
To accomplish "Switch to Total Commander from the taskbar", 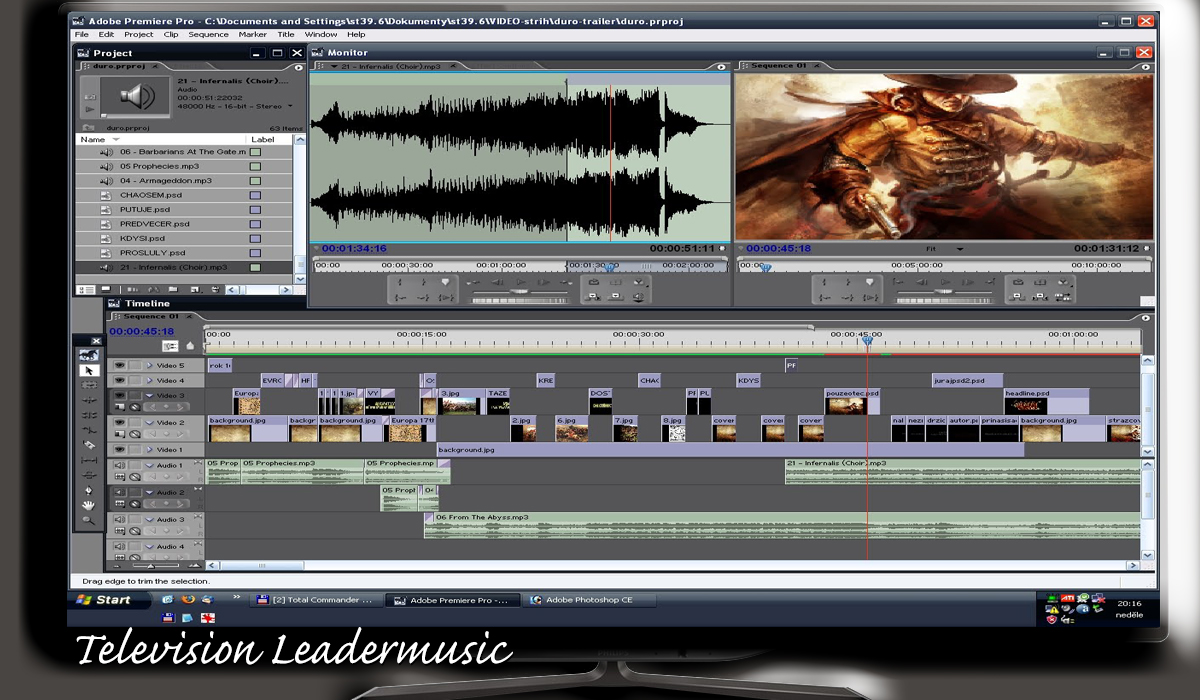I will pos(316,600).
